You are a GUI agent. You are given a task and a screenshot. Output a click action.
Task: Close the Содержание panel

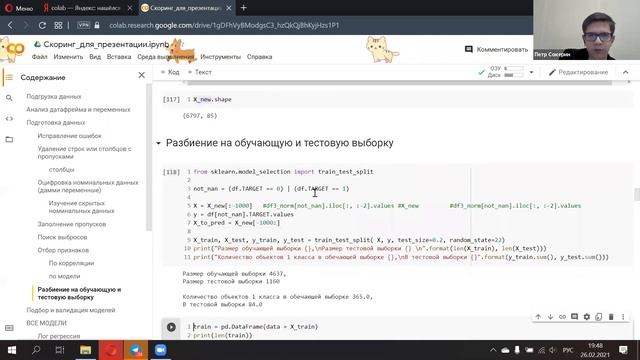point(142,75)
